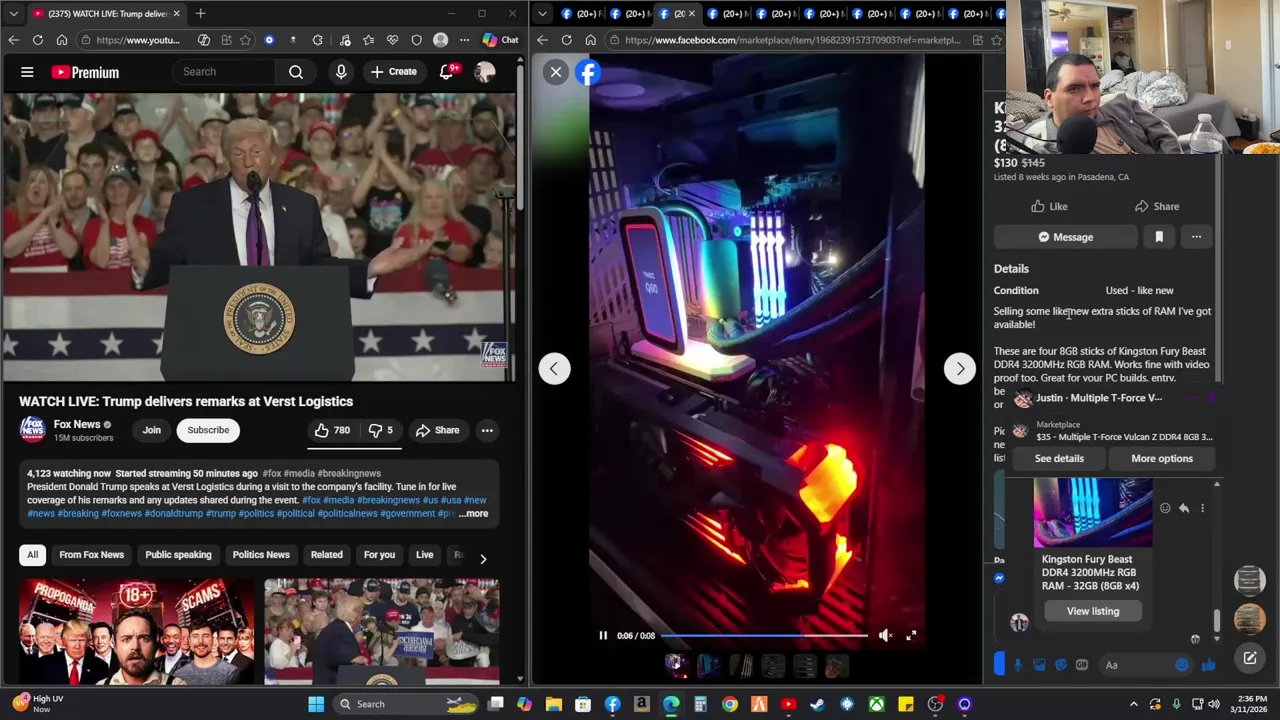The image size is (1280, 720).
Task: Open Edge settings and more menu
Action: pos(464,40)
